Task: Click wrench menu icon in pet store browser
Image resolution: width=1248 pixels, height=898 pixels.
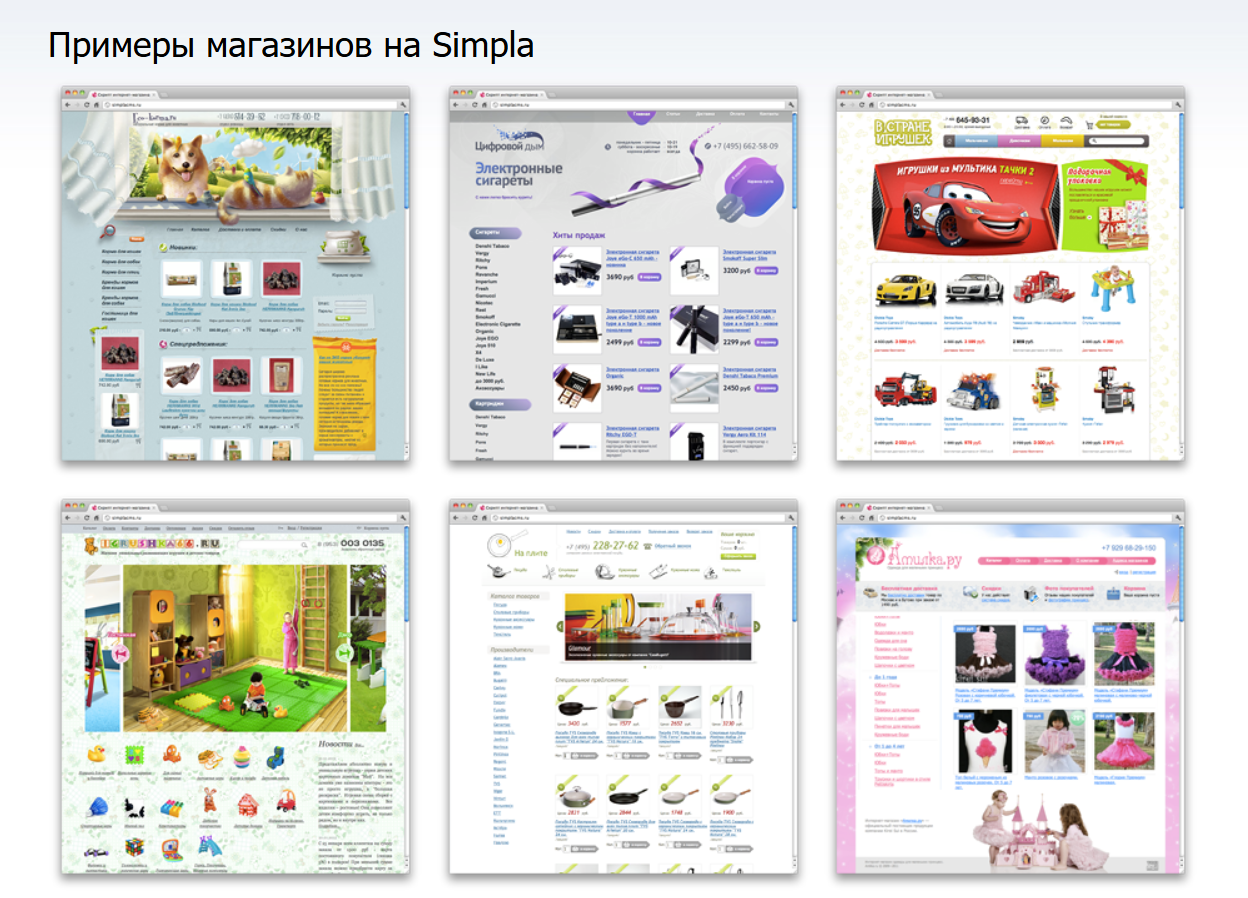Action: tap(401, 104)
